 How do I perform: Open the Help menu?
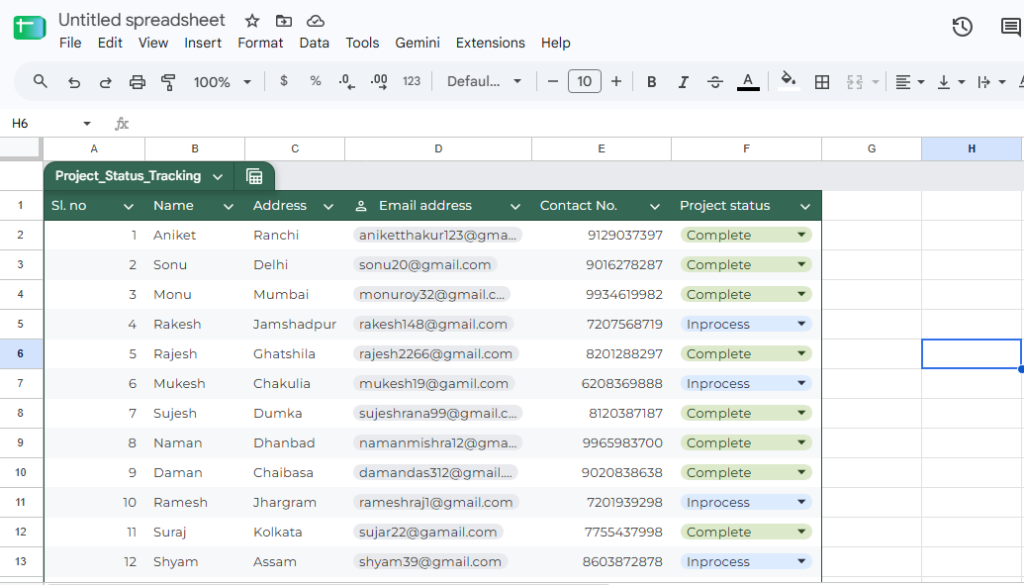point(555,42)
